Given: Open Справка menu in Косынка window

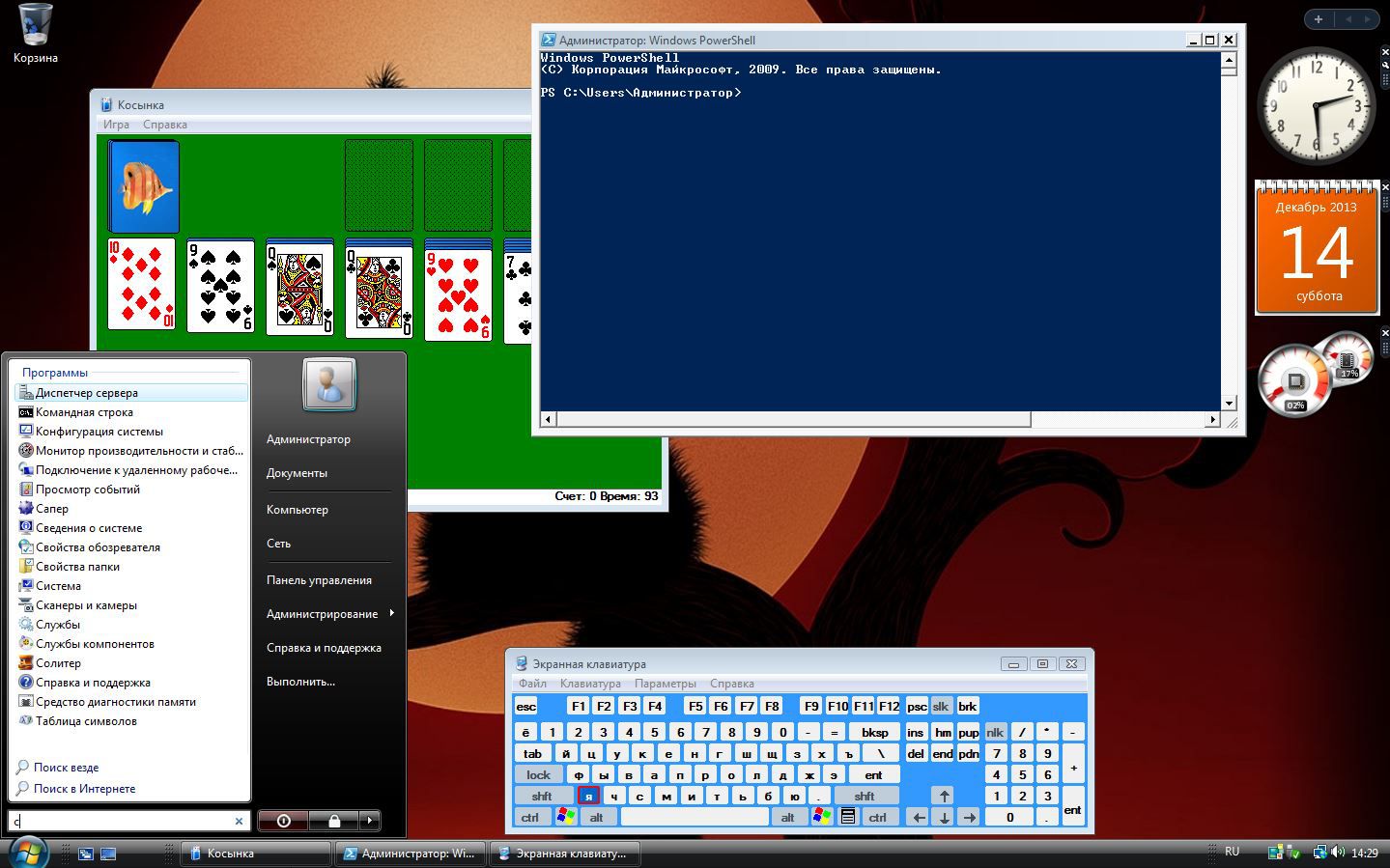Looking at the screenshot, I should pos(165,125).
